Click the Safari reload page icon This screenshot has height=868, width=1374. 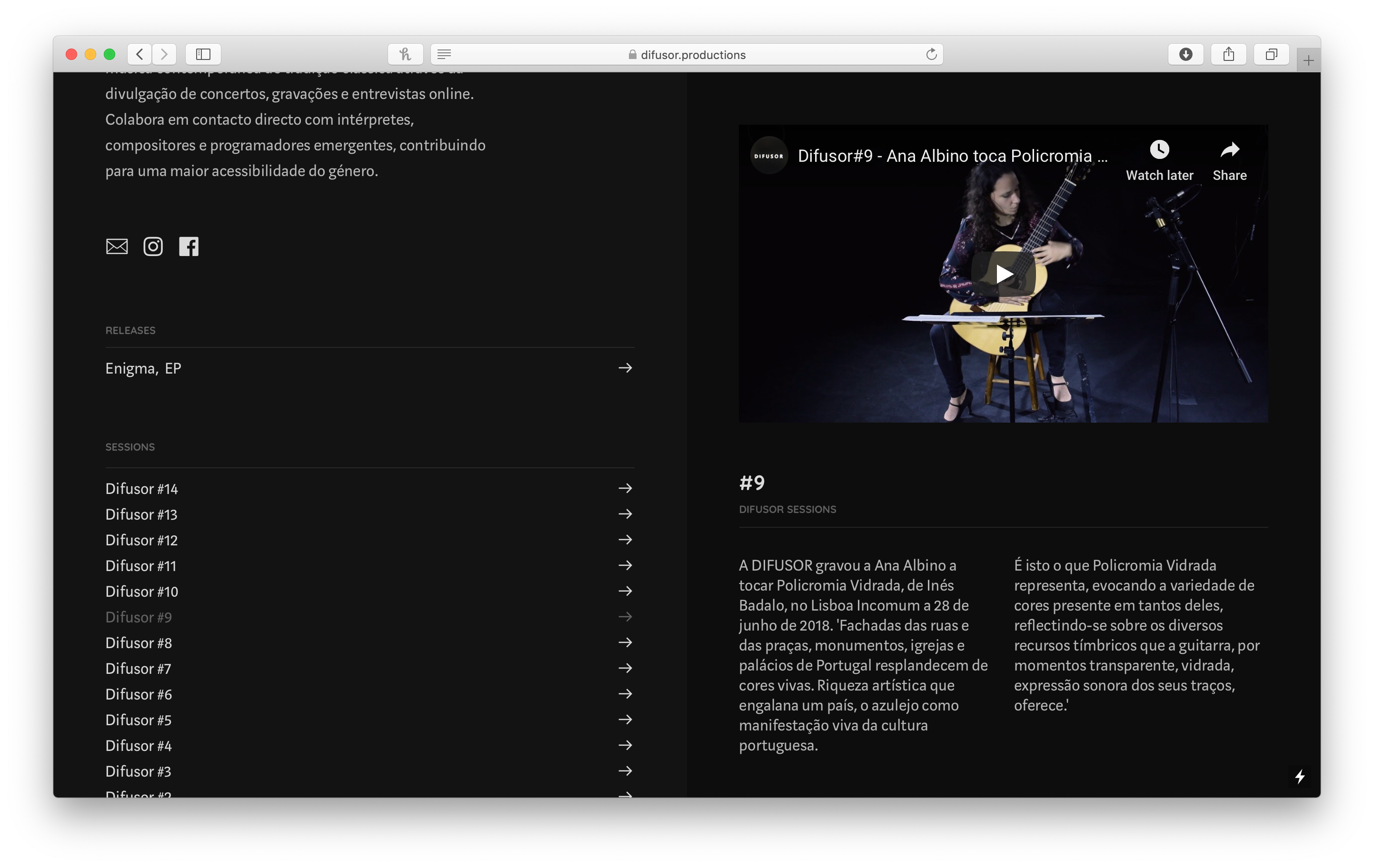(931, 55)
